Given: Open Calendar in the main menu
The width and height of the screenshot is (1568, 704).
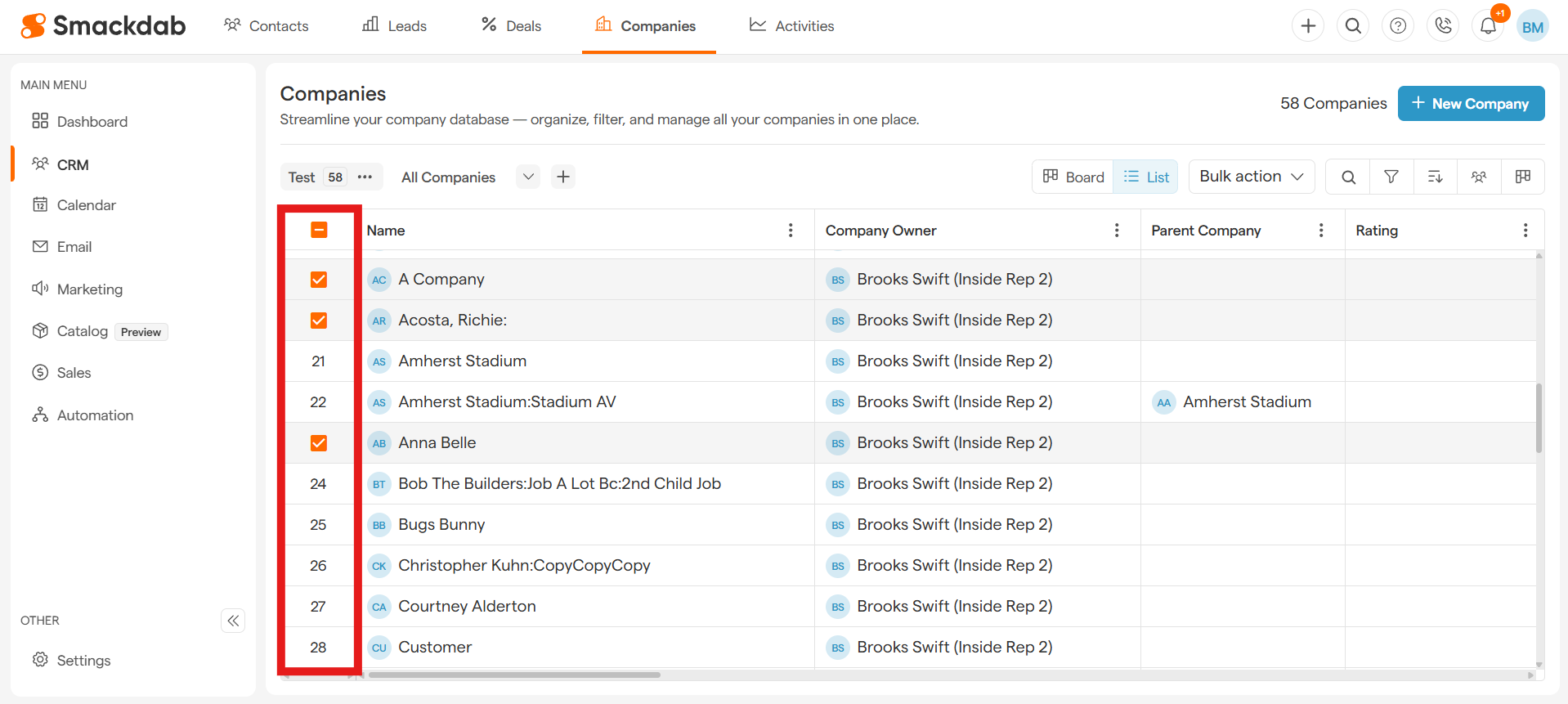Looking at the screenshot, I should [x=86, y=205].
